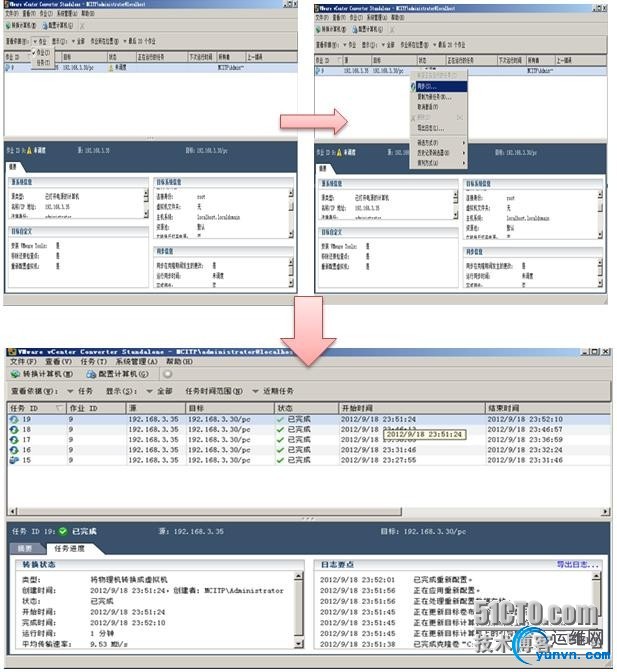
Task: Click the round stop icon beside 配置计算机
Action: tap(168, 374)
